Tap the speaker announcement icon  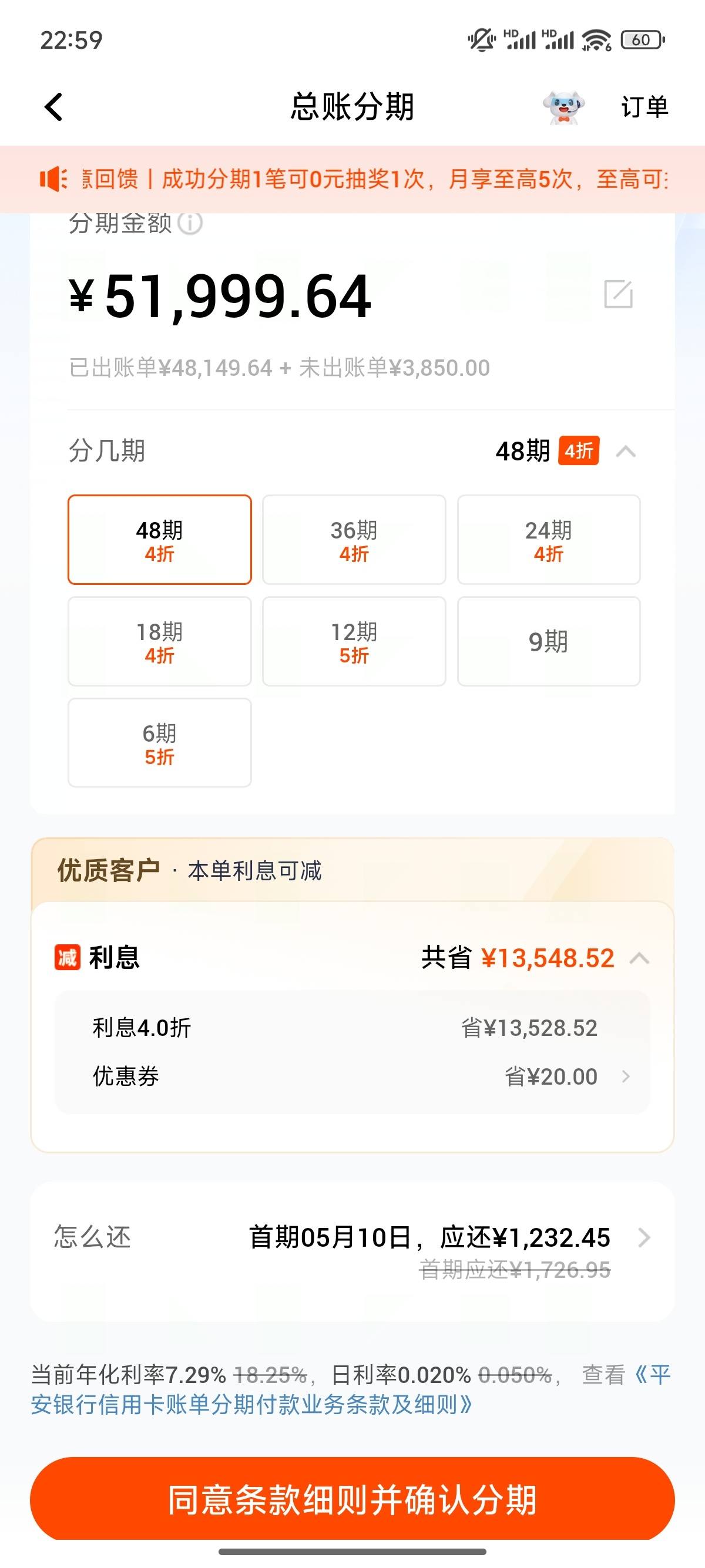(53, 179)
